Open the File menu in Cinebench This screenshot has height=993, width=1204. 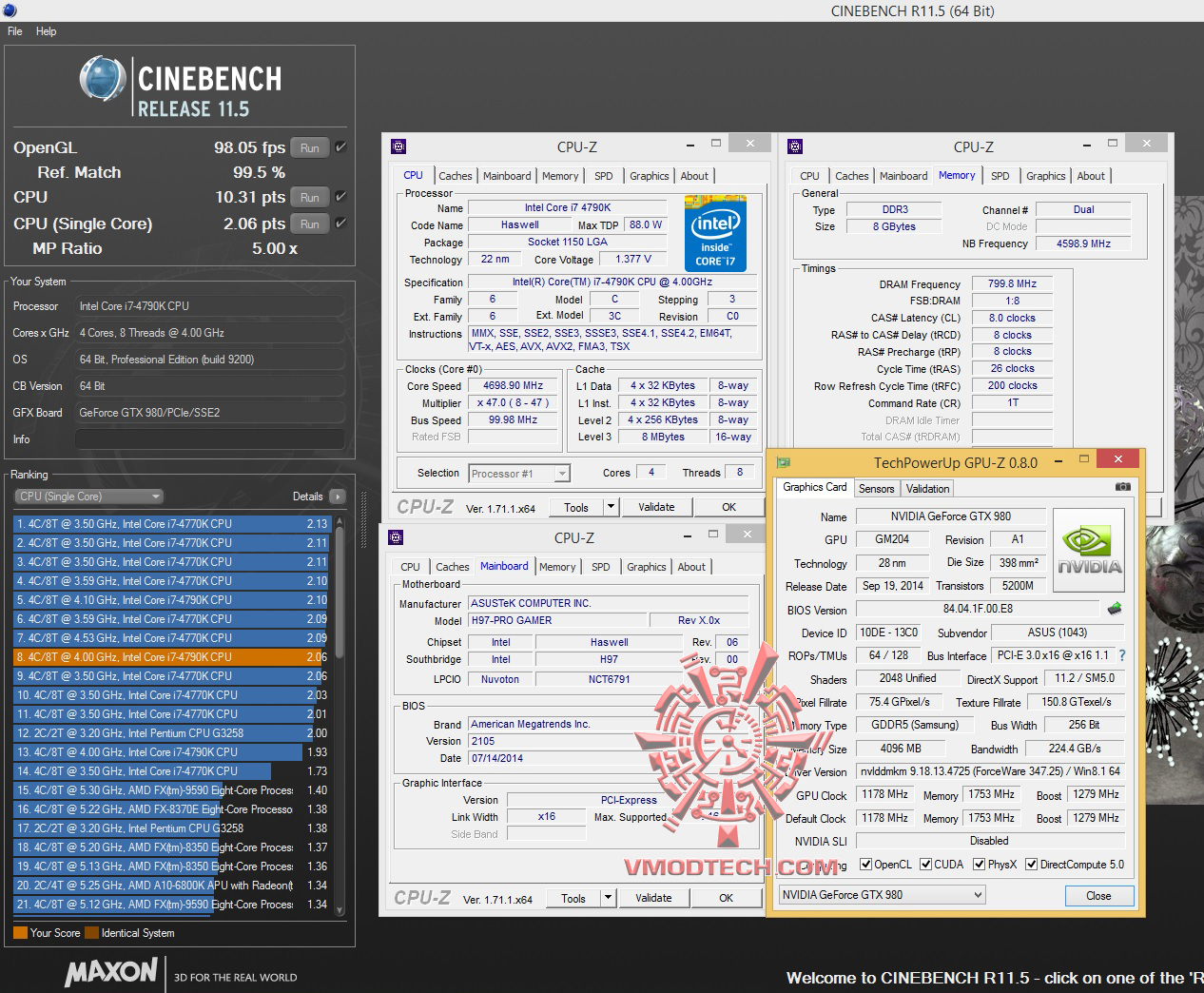[x=15, y=31]
